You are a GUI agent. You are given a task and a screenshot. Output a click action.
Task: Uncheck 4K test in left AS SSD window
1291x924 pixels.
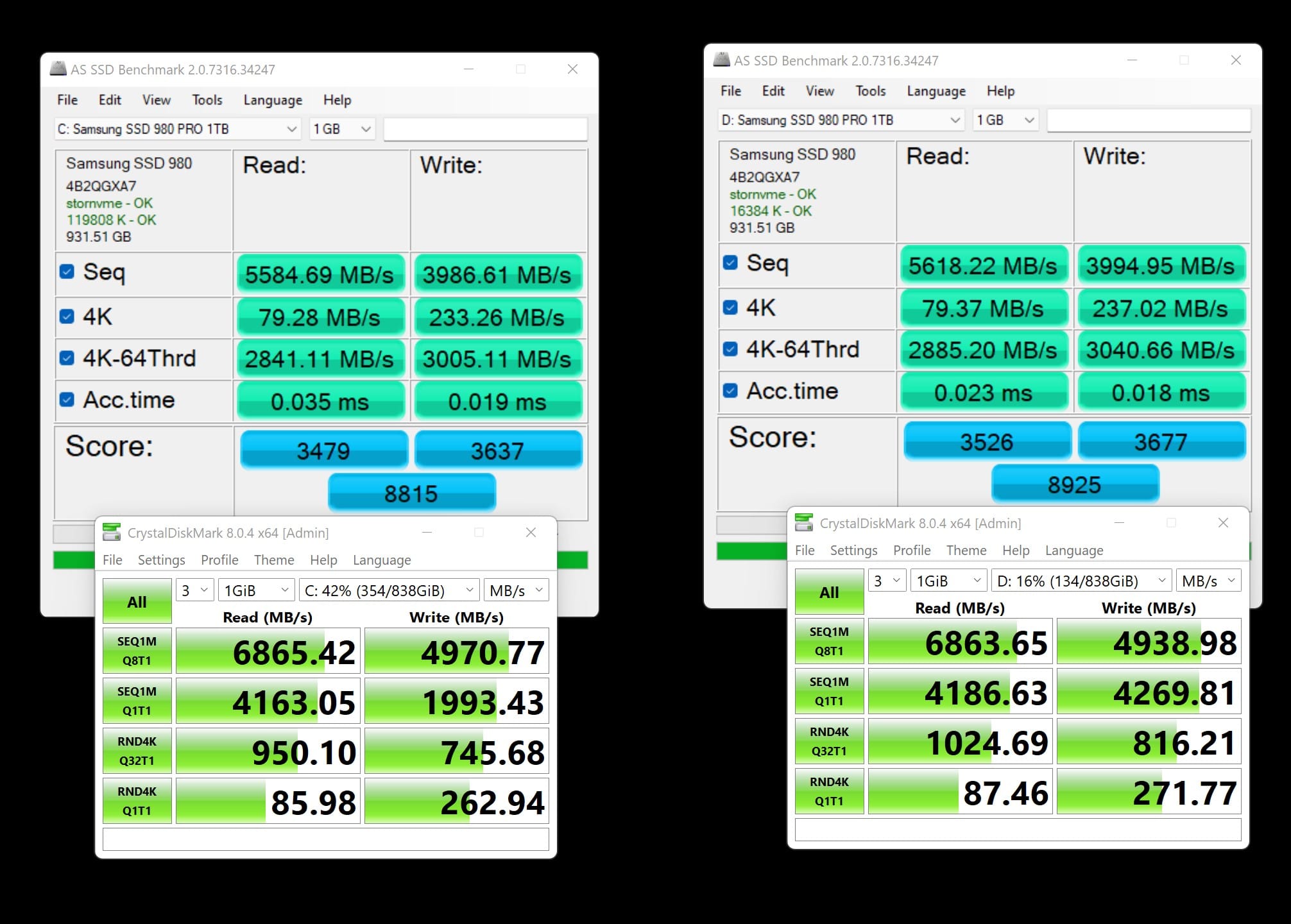[67, 316]
